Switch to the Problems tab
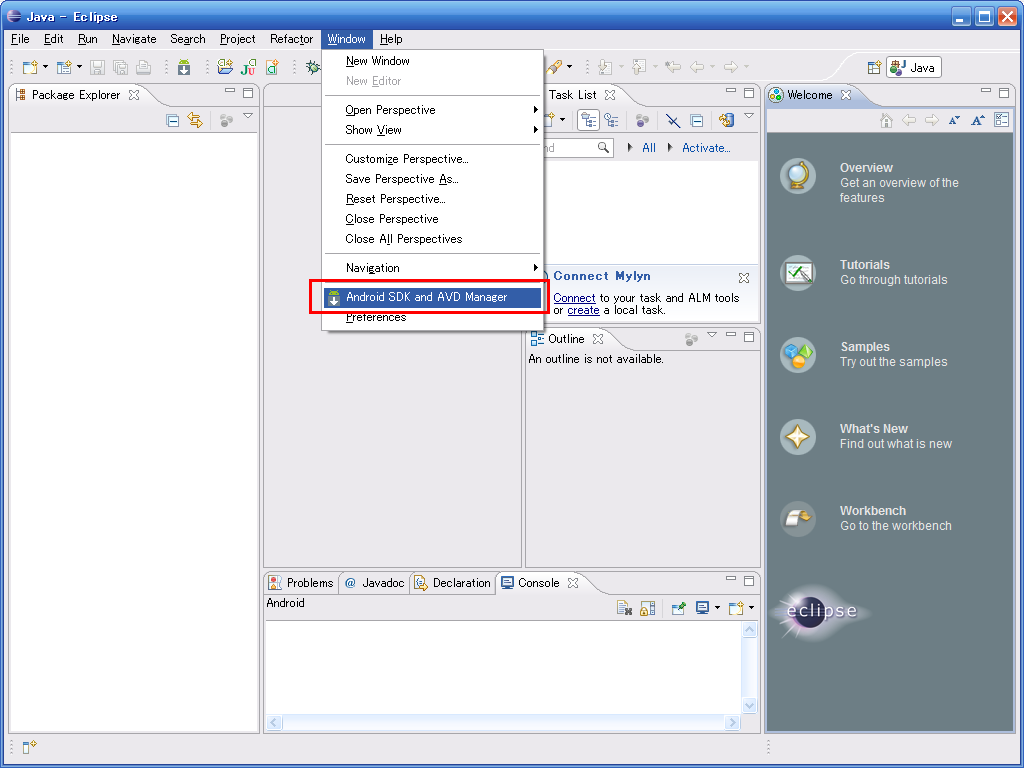Viewport: 1024px width, 768px height. coord(302,583)
